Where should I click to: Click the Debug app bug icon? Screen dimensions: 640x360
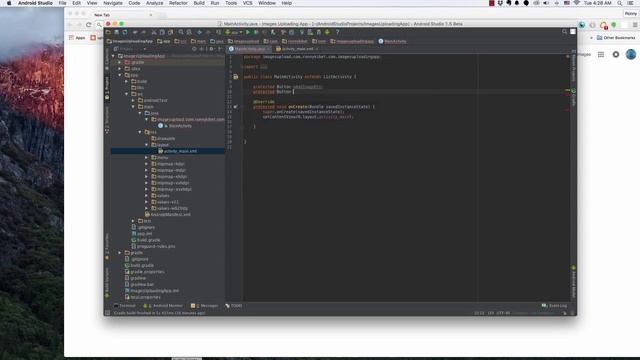[x=256, y=32]
